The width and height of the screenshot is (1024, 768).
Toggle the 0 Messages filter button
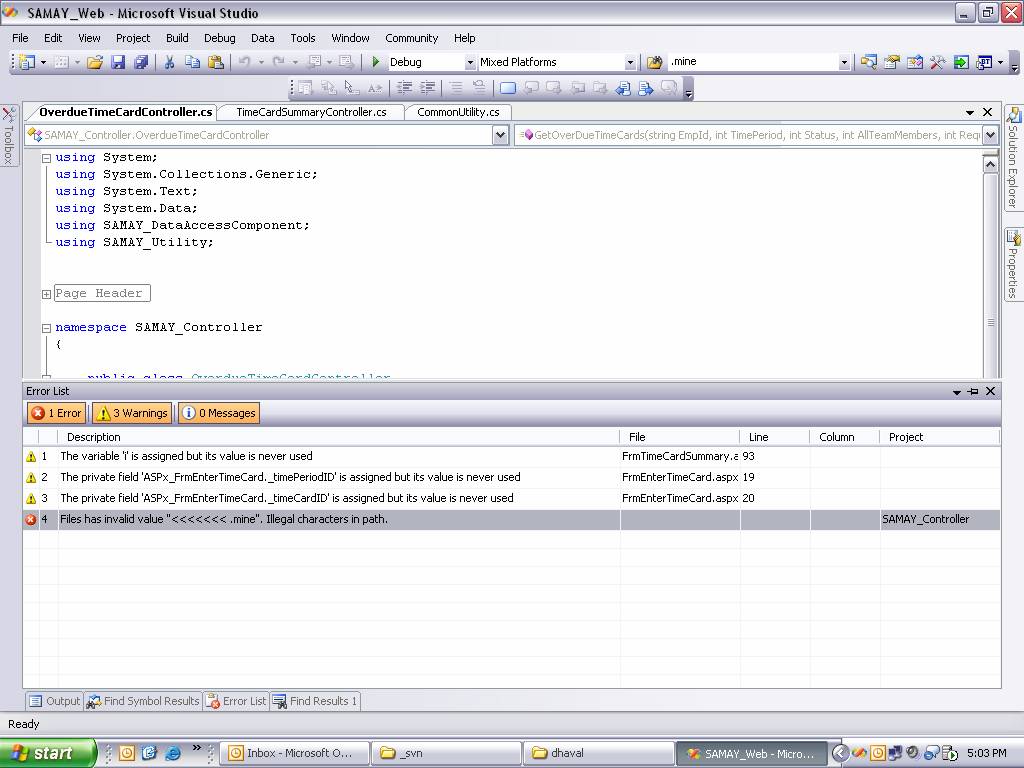(219, 413)
